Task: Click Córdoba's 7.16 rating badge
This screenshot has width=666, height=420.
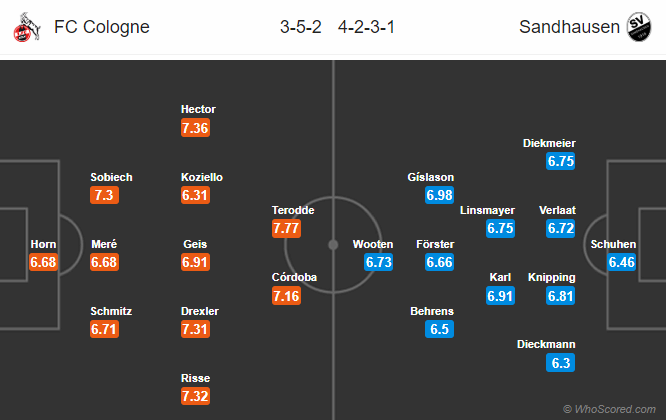Action: (x=286, y=296)
